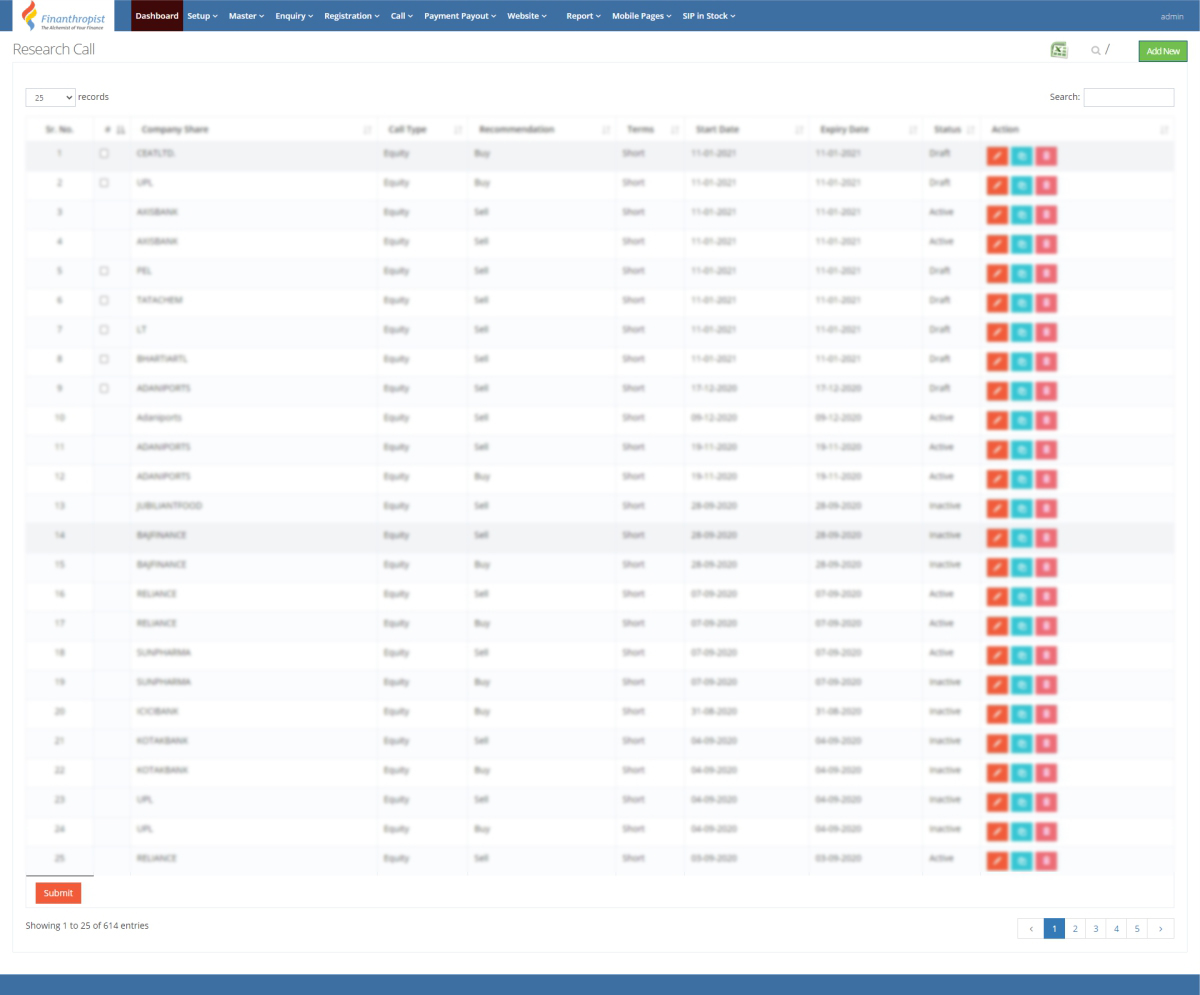
Task: Open the SIP in Stock menu
Action: 709,16
